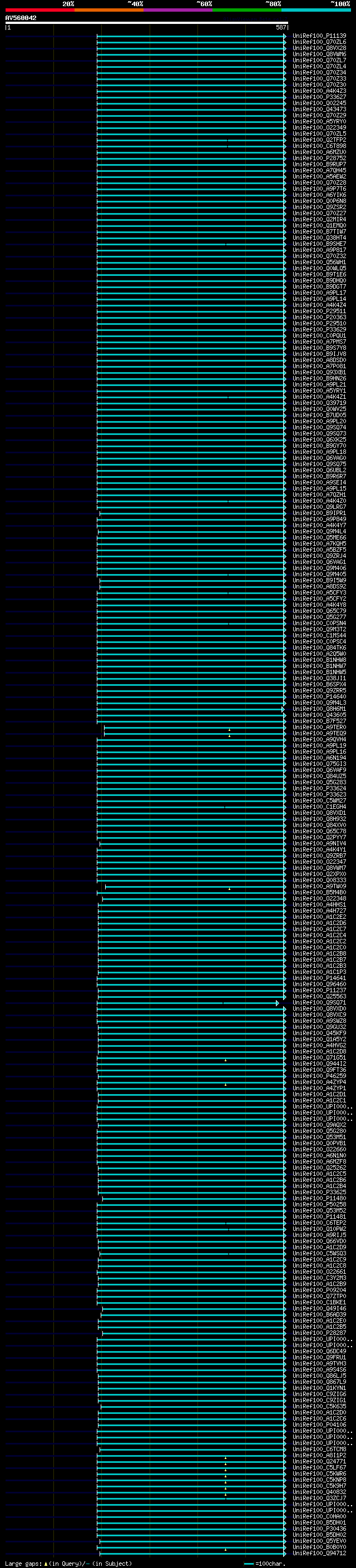The width and height of the screenshot is (356, 1568).
Task: Select hit label UniRef100_A5YRY0
Action: pyautogui.click(x=319, y=121)
